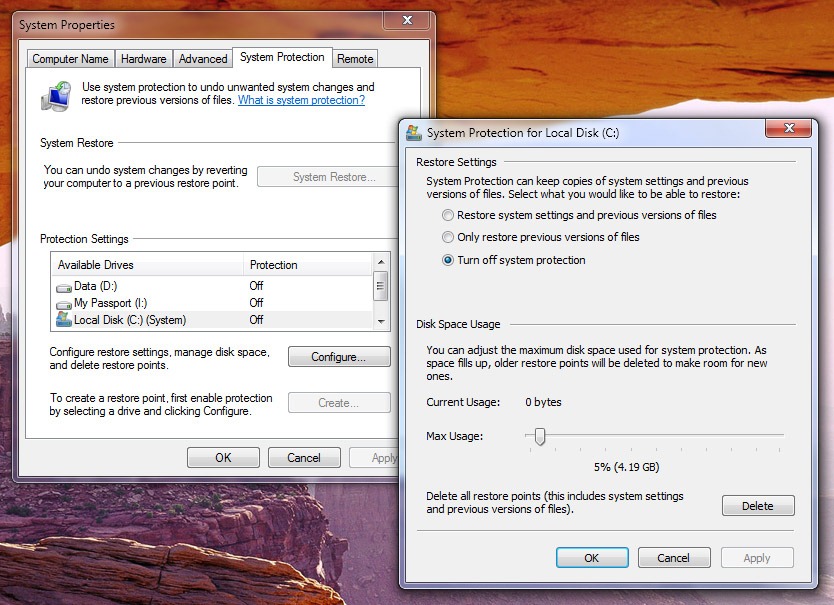This screenshot has width=834, height=605.
Task: Choose Only restore previous versions of files
Action: point(449,238)
